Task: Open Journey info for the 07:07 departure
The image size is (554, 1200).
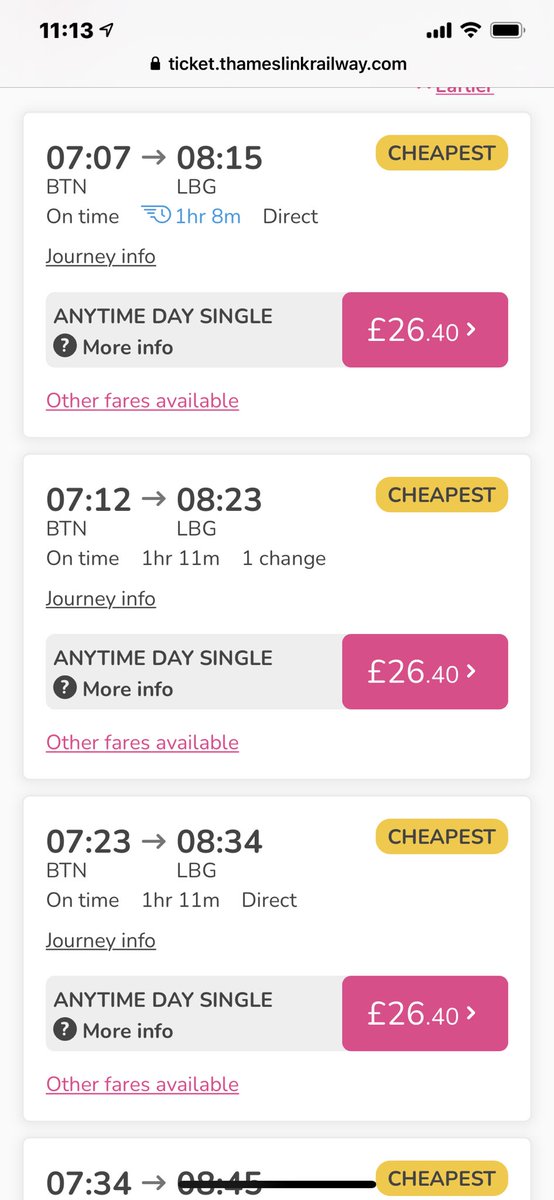Action: pyautogui.click(x=101, y=257)
